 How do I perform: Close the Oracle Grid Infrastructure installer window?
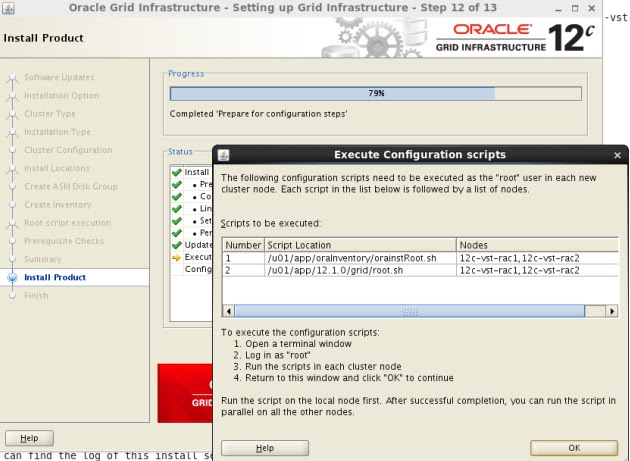tap(592, 8)
